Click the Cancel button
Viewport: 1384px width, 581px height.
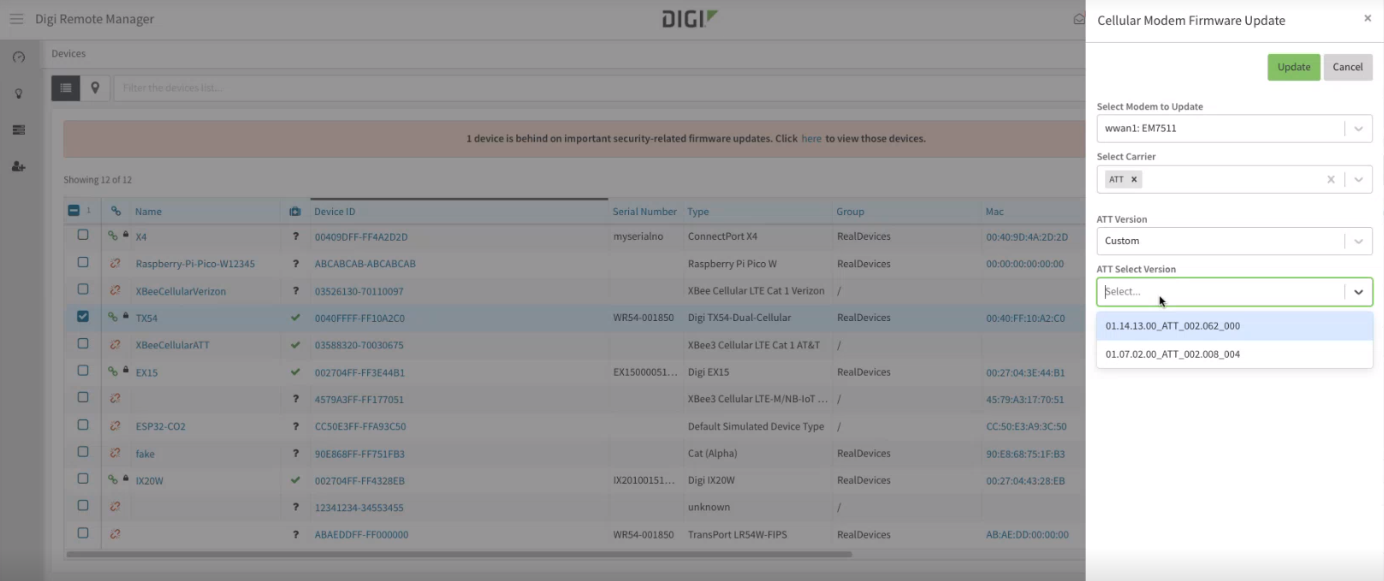pyautogui.click(x=1348, y=67)
